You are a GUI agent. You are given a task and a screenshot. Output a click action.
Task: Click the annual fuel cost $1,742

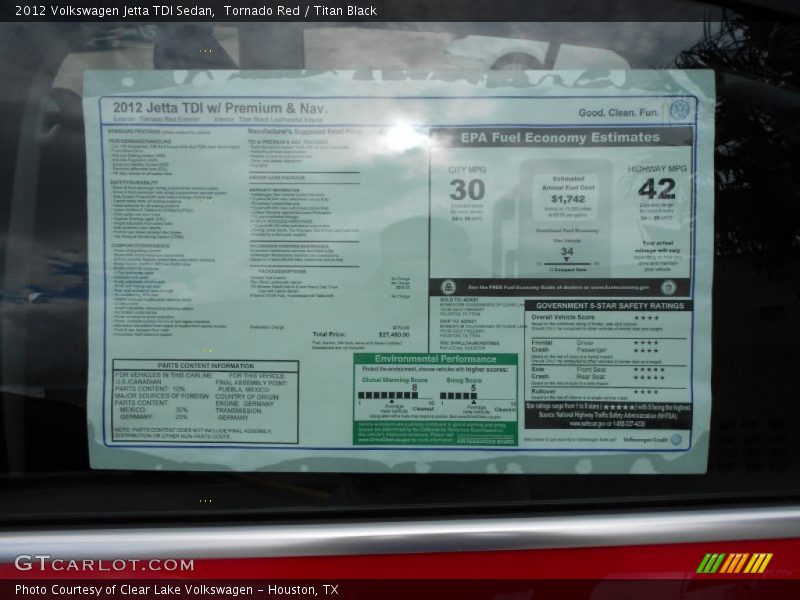tap(568, 199)
